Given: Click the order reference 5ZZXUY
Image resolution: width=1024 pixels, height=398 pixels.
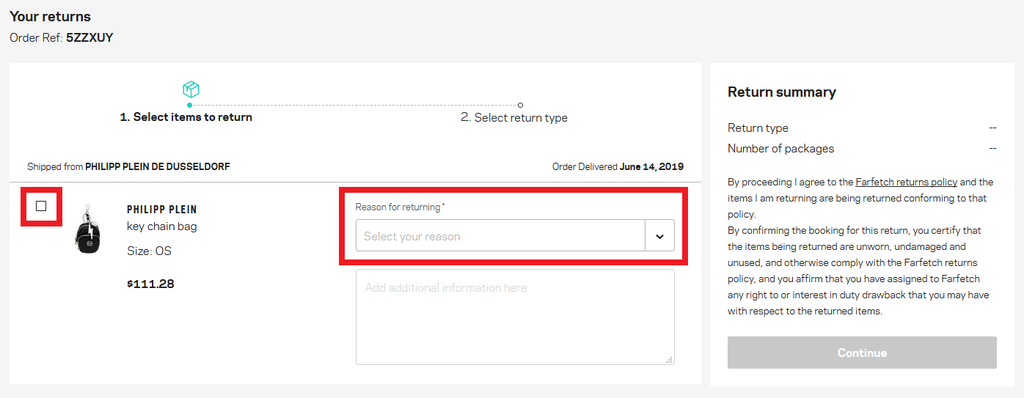Looking at the screenshot, I should (x=89, y=38).
